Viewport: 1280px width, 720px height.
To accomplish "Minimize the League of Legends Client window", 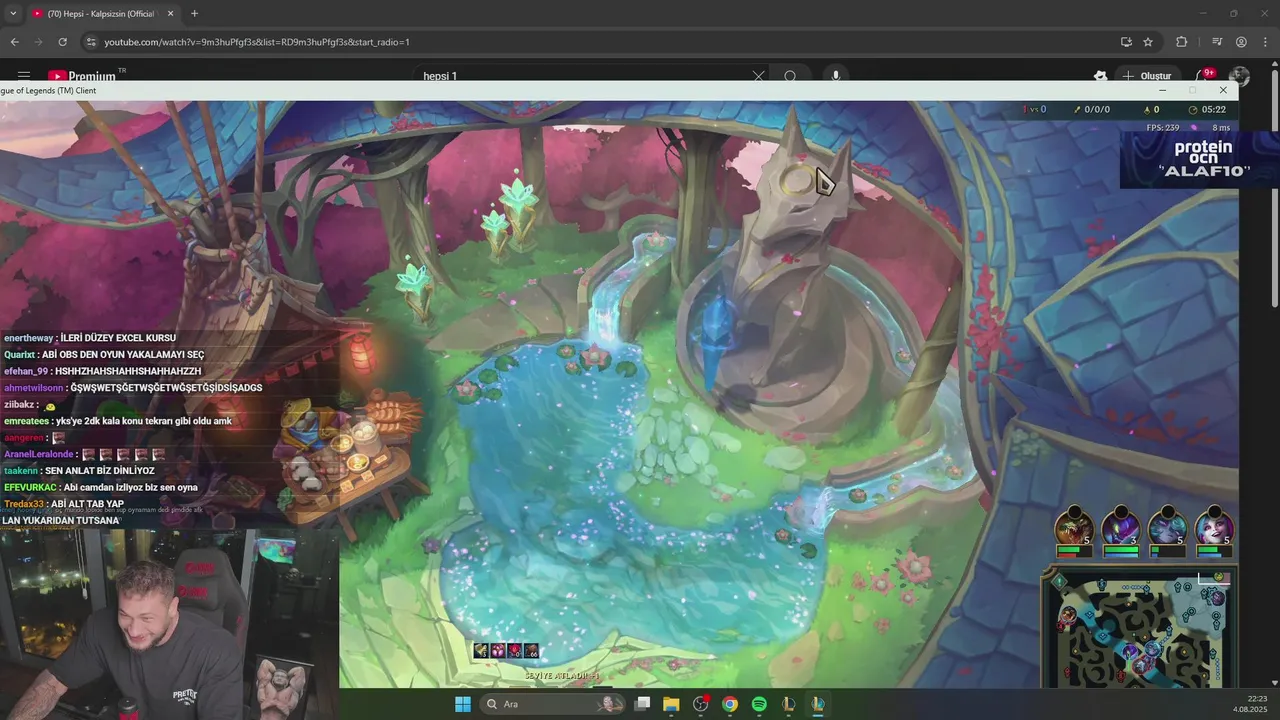I will [1162, 90].
